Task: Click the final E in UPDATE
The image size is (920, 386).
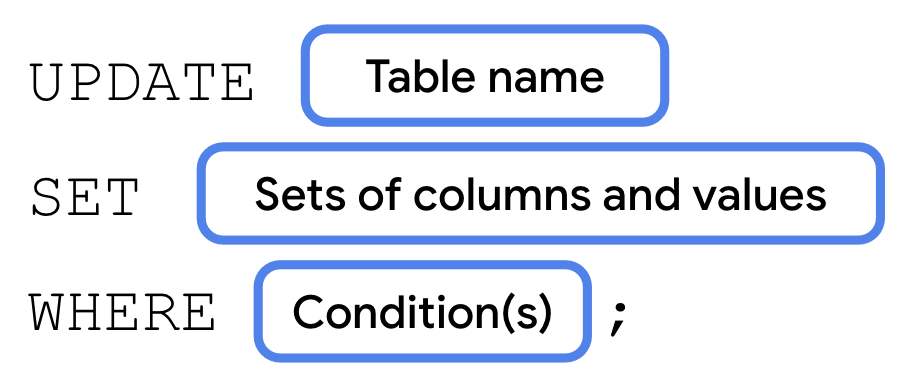Action: 236,82
